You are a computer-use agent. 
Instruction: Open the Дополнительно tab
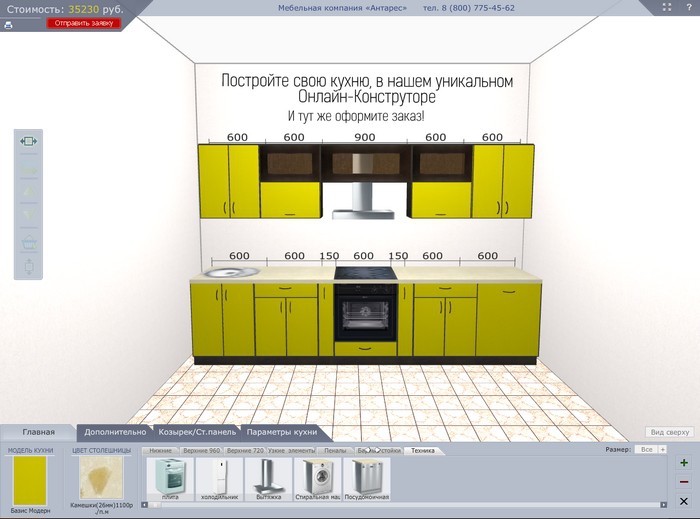tap(115, 432)
